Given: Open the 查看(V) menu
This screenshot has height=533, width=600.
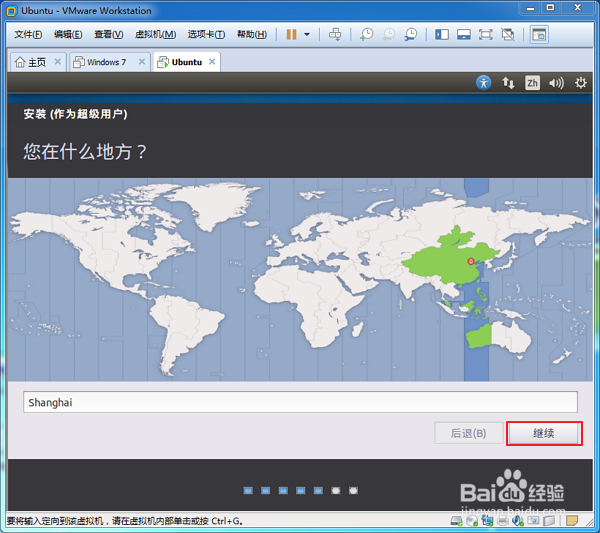Looking at the screenshot, I should coord(109,34).
